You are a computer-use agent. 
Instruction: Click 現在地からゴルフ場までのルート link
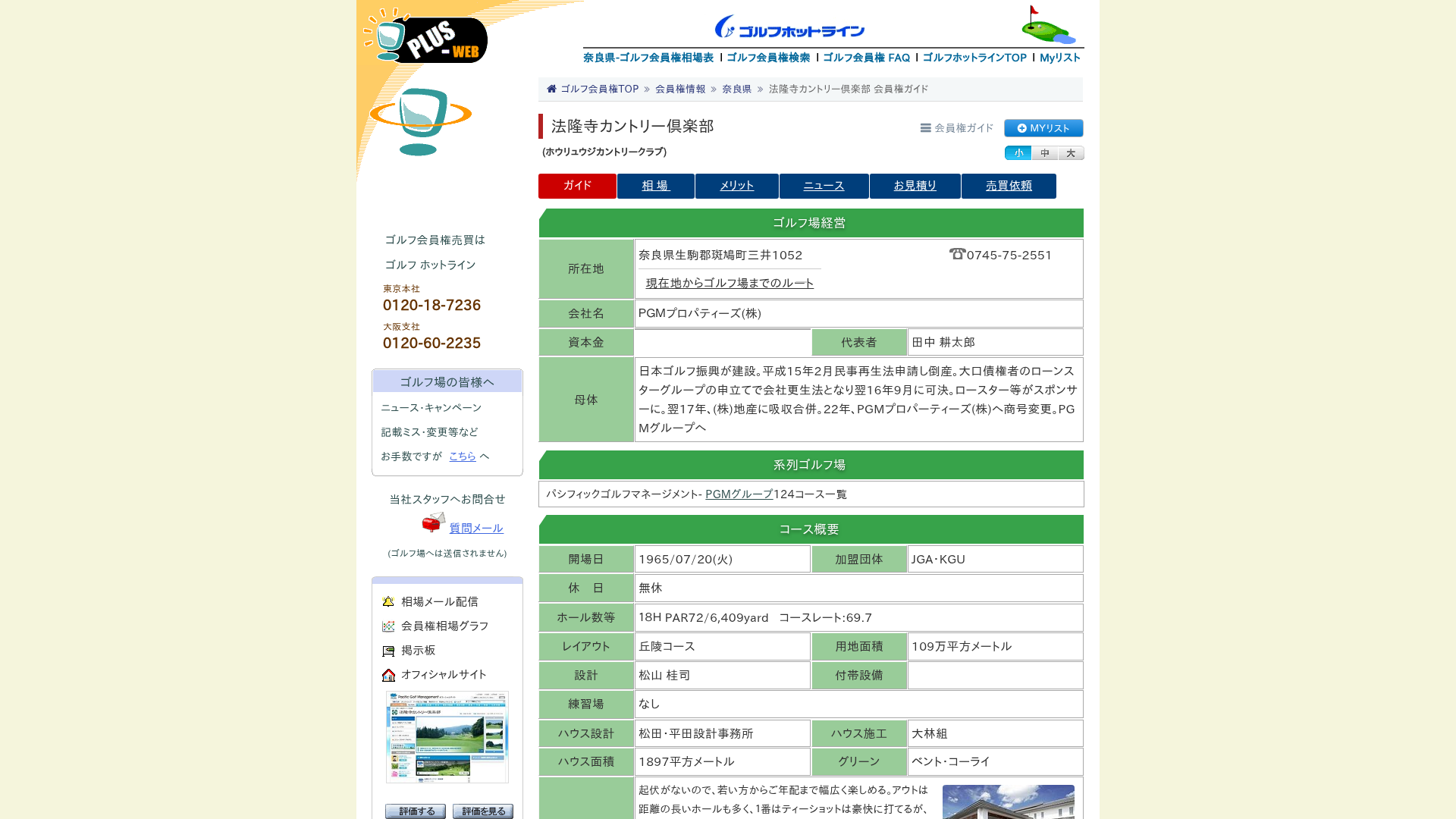click(x=730, y=283)
